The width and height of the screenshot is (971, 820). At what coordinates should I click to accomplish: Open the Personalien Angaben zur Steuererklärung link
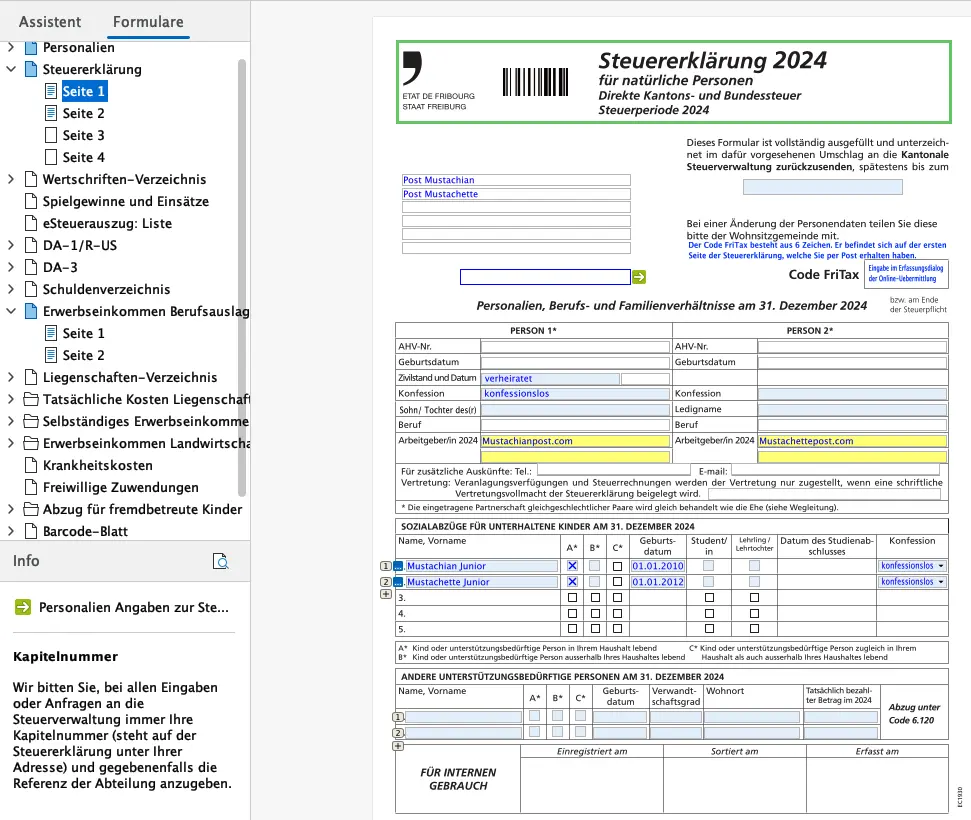click(x=134, y=607)
